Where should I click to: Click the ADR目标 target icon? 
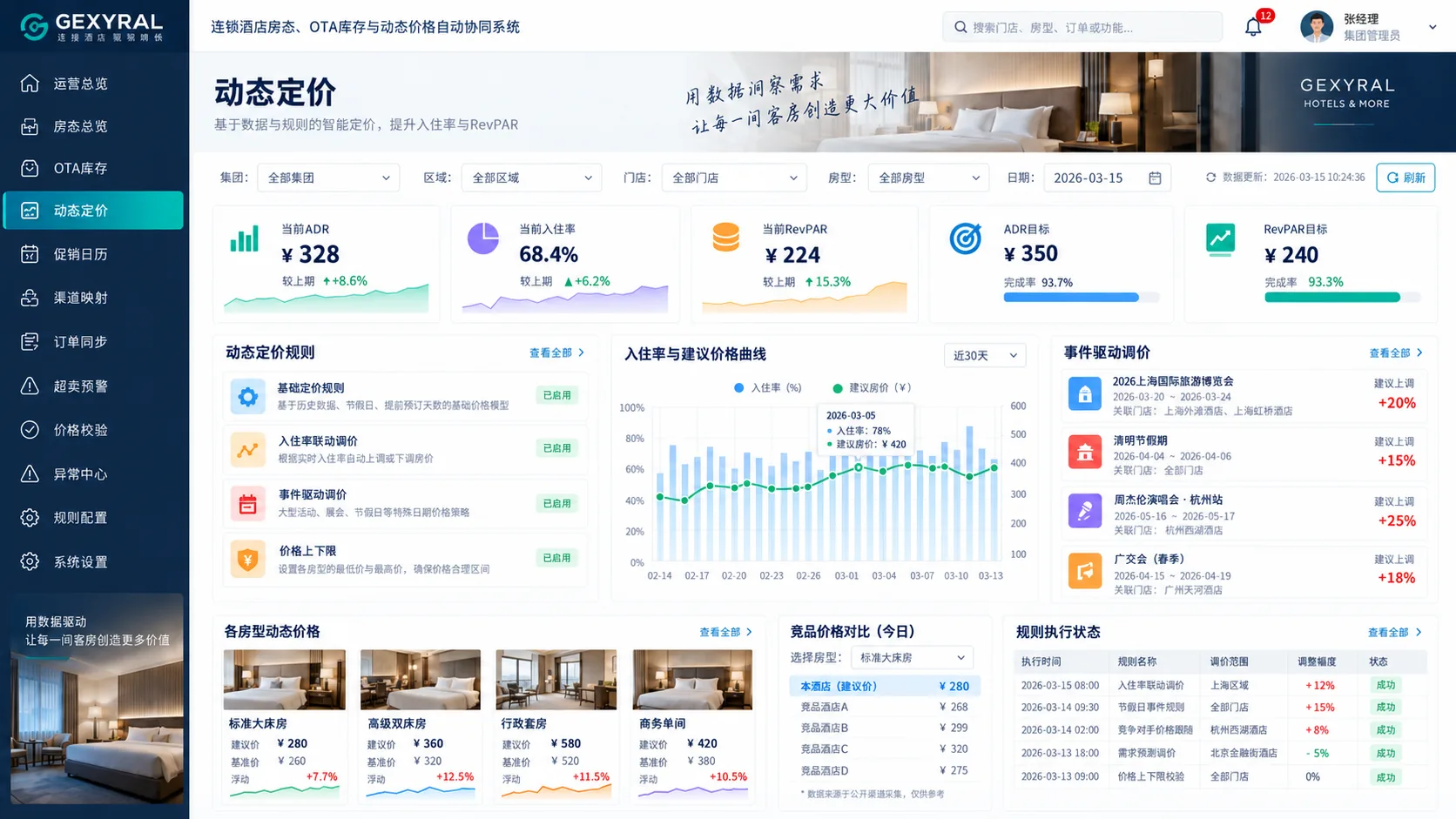[965, 238]
